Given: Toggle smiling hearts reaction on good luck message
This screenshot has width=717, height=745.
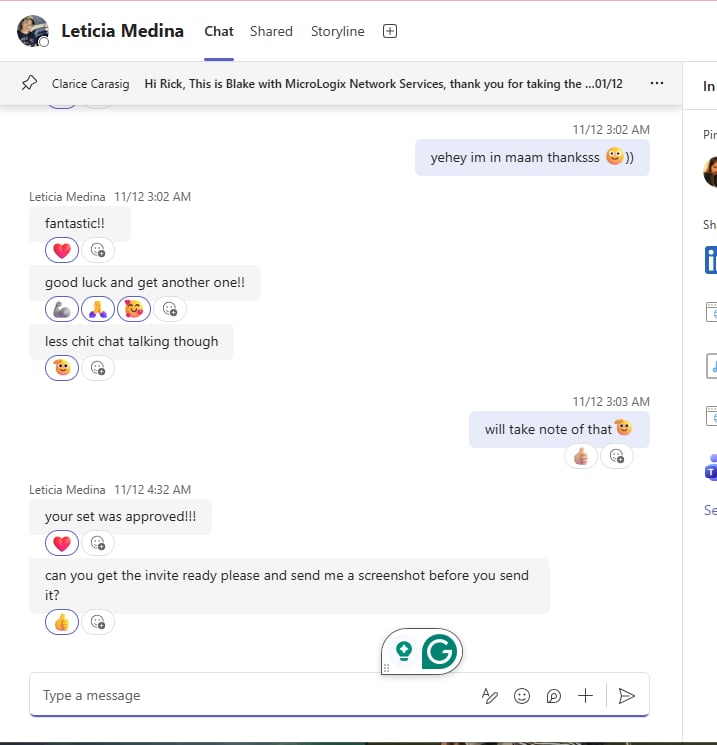Looking at the screenshot, I should point(134,309).
